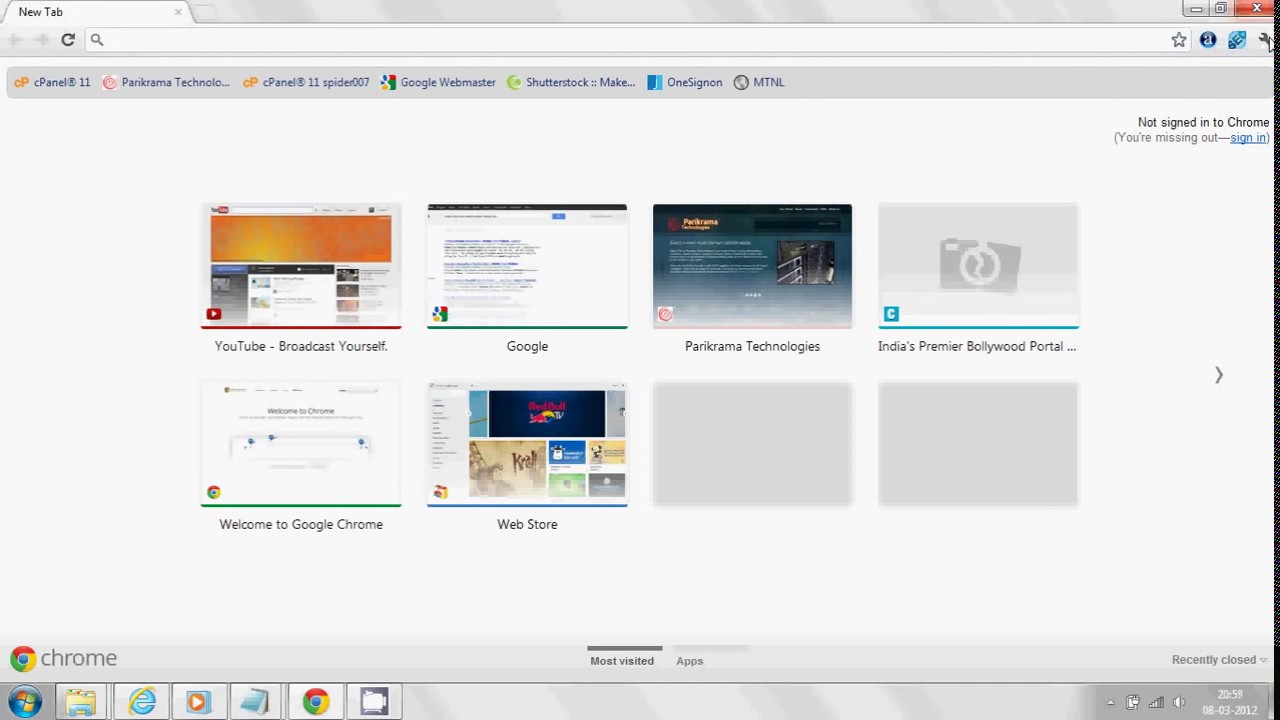Click the blue square extension icon in the toolbar
Screen dimensions: 1280x720
pyautogui.click(x=1237, y=40)
